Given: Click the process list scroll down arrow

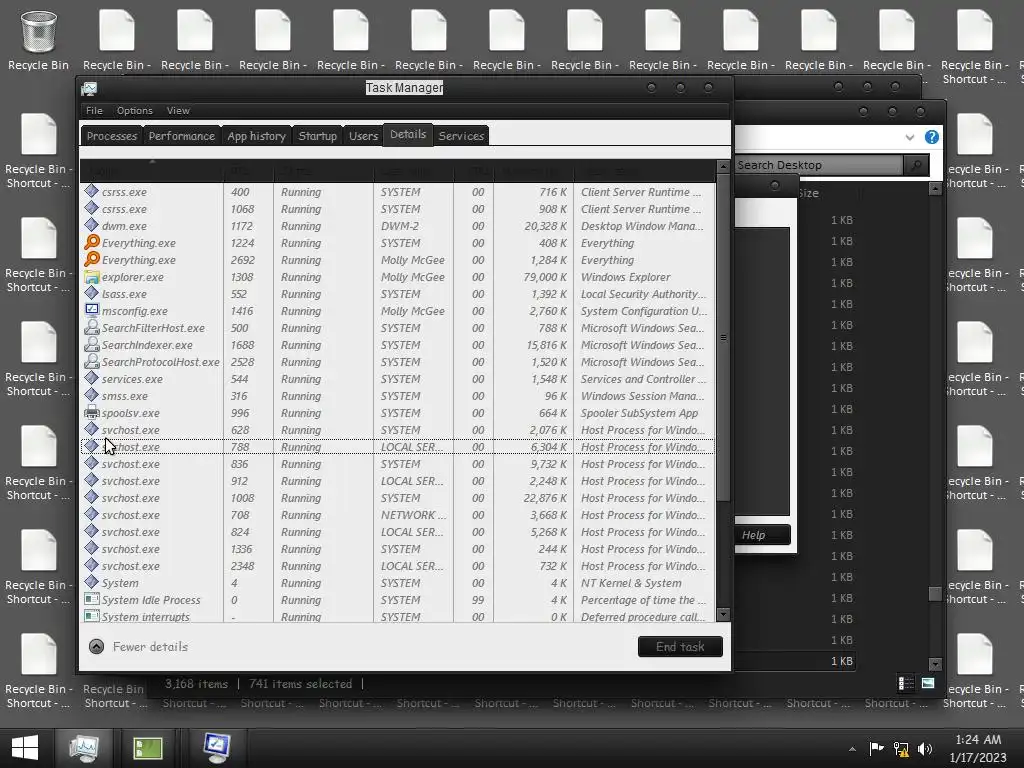Looking at the screenshot, I should 723,615.
